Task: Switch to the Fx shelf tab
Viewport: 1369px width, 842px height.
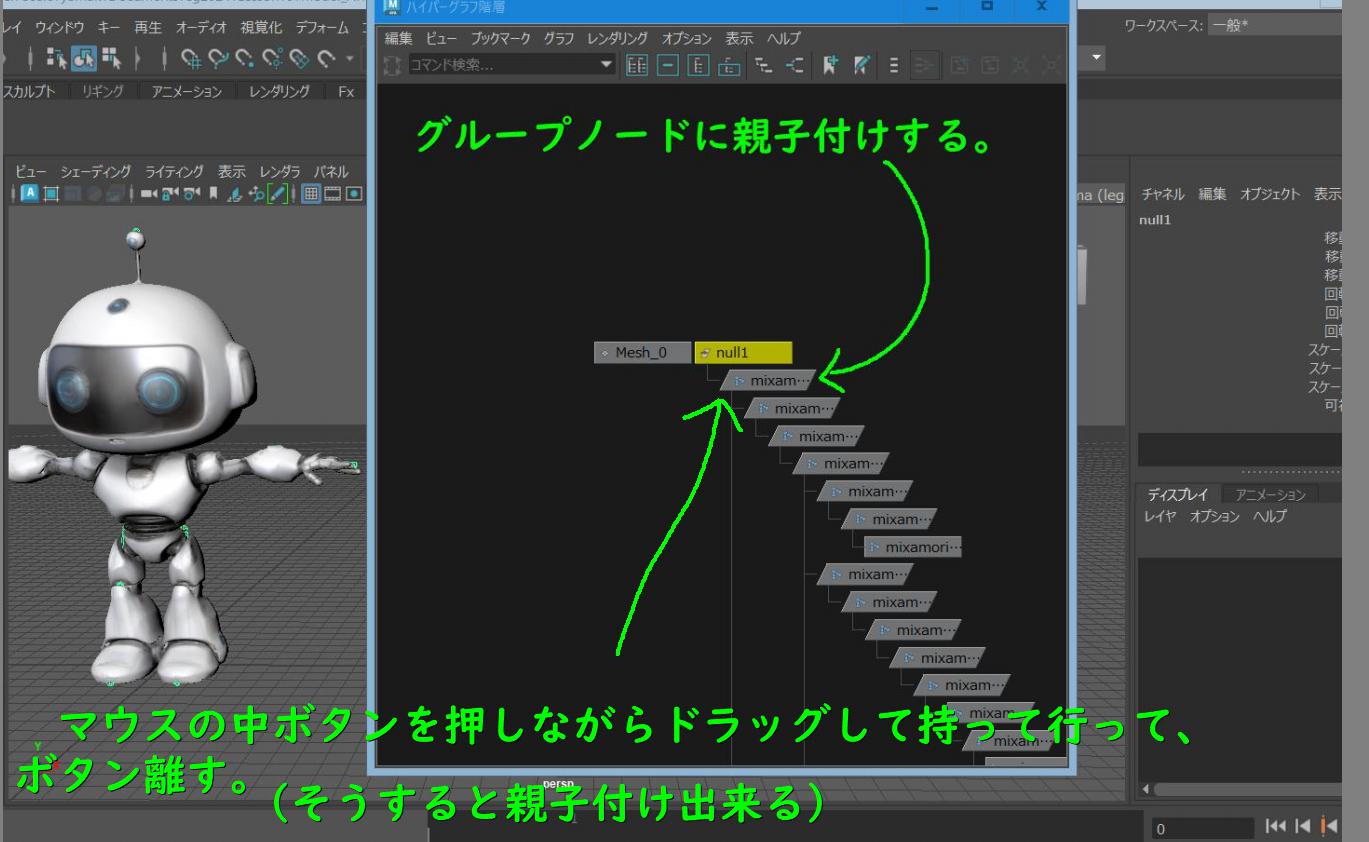Action: click(x=346, y=92)
